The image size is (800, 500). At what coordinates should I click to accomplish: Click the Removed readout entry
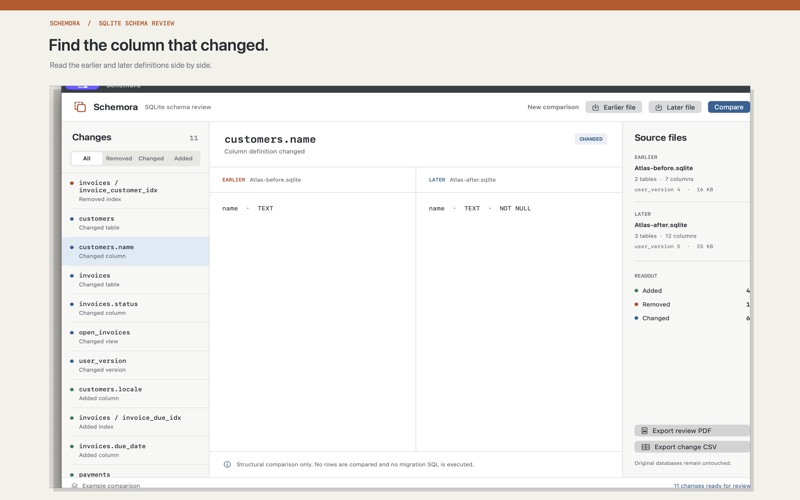tap(692, 305)
